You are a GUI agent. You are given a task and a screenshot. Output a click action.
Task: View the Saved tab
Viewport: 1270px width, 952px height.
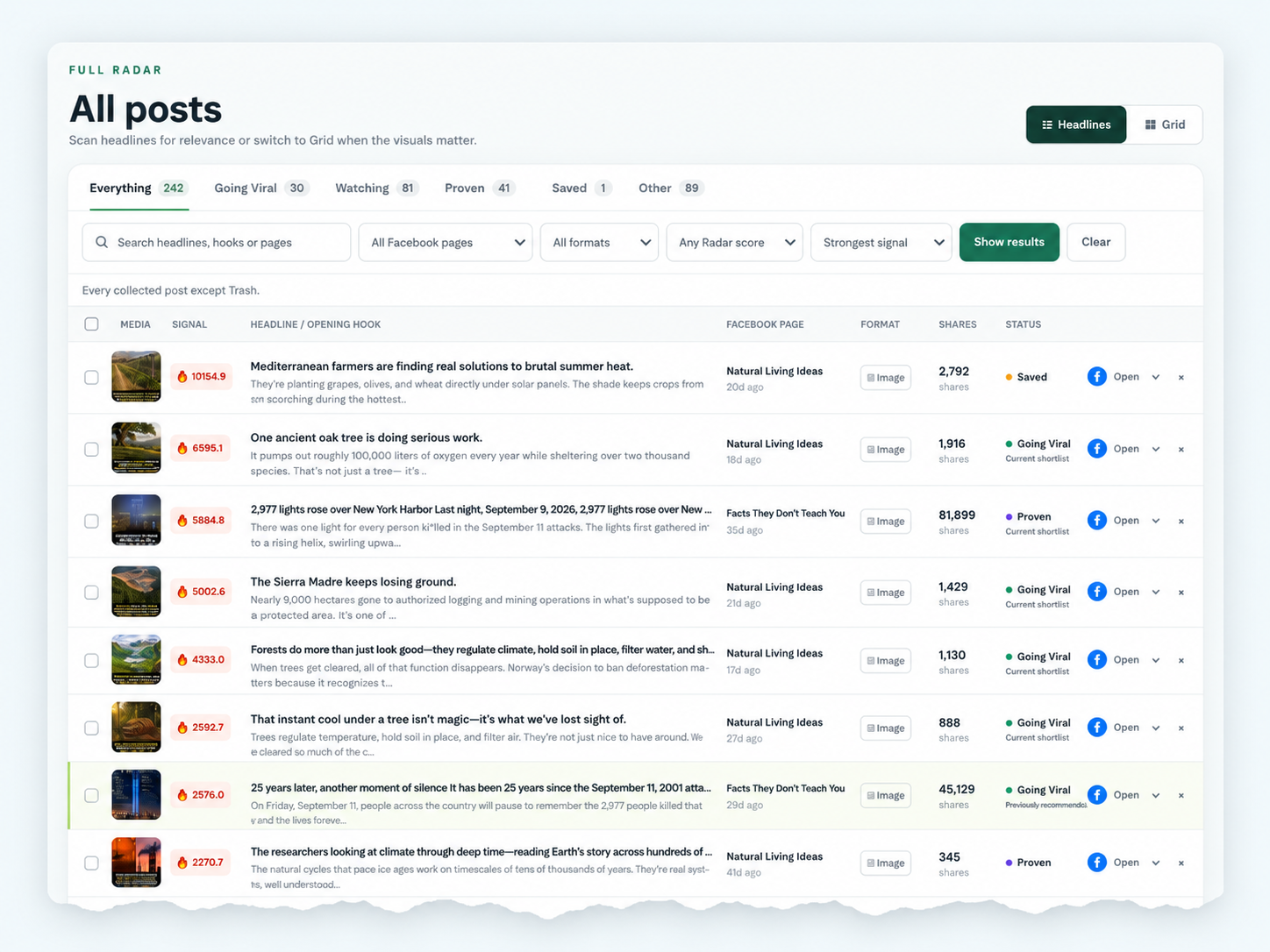581,188
